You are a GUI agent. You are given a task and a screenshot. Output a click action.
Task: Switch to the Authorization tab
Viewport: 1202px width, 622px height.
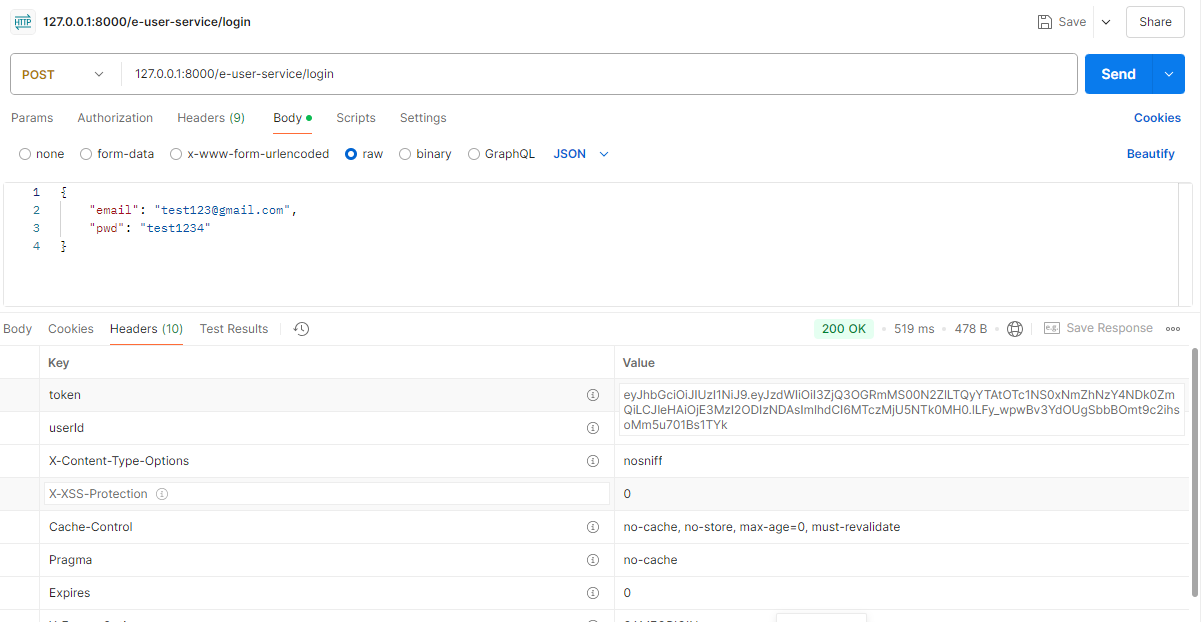(115, 118)
